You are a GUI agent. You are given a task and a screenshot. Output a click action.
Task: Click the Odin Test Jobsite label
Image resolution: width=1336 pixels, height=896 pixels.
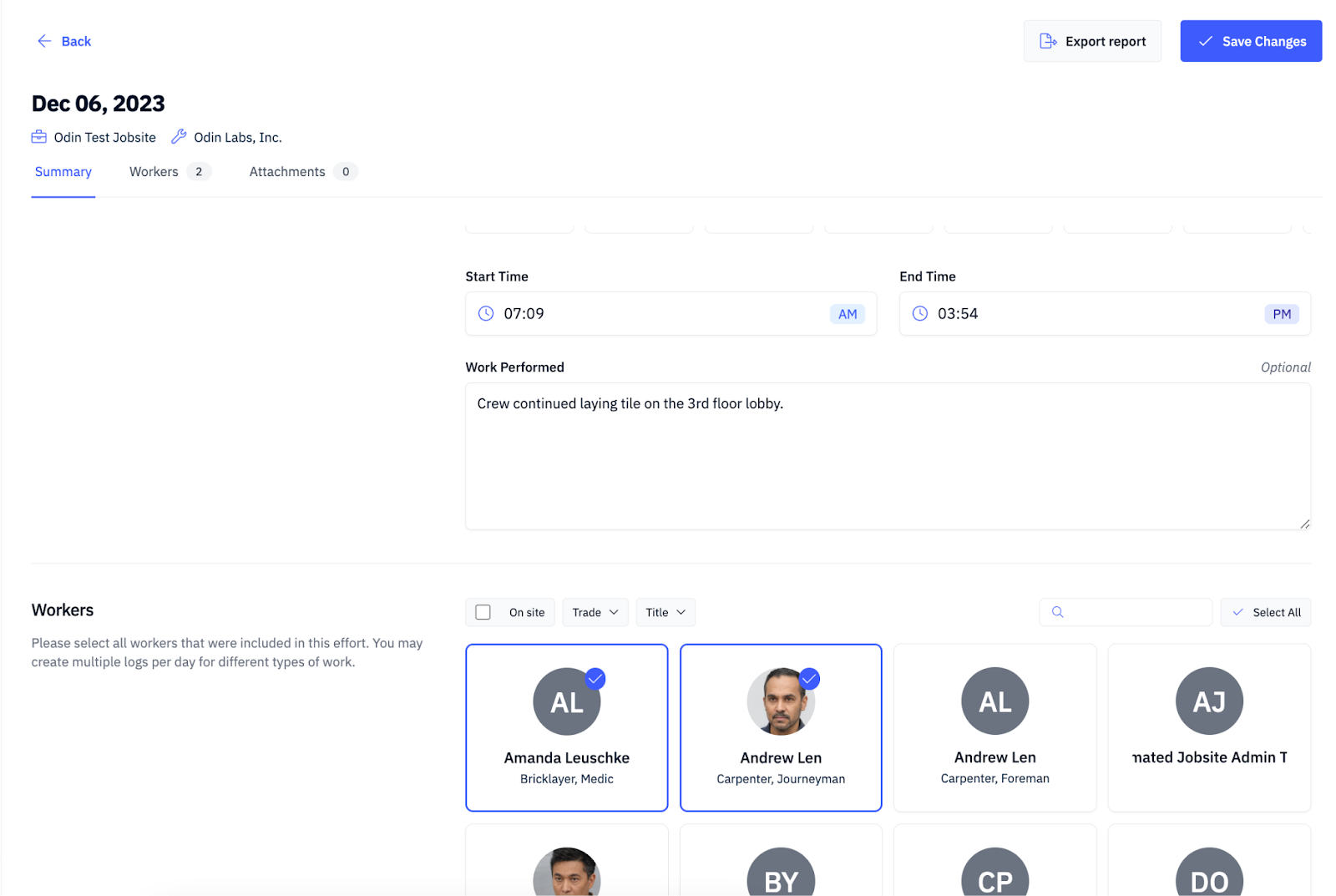coord(105,137)
